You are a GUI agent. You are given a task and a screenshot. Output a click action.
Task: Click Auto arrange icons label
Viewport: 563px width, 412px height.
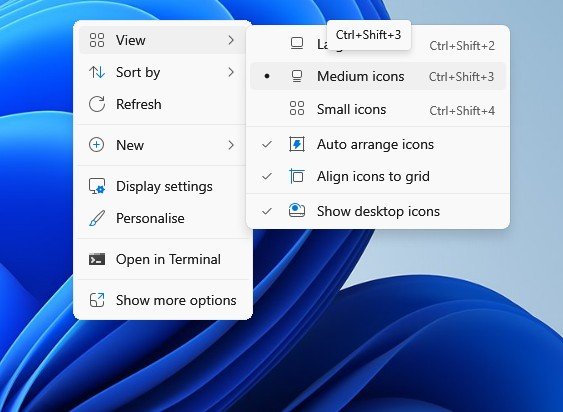coord(375,144)
